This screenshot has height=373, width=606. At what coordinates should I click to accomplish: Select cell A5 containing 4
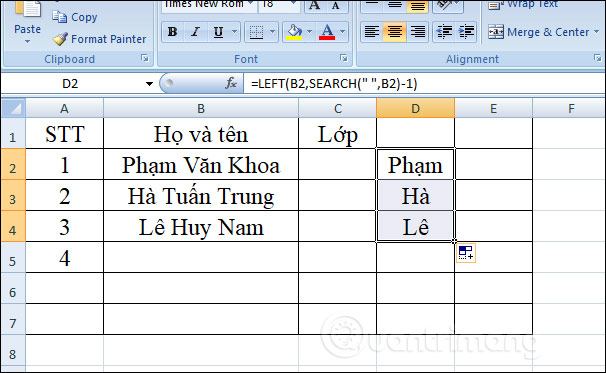[65, 257]
